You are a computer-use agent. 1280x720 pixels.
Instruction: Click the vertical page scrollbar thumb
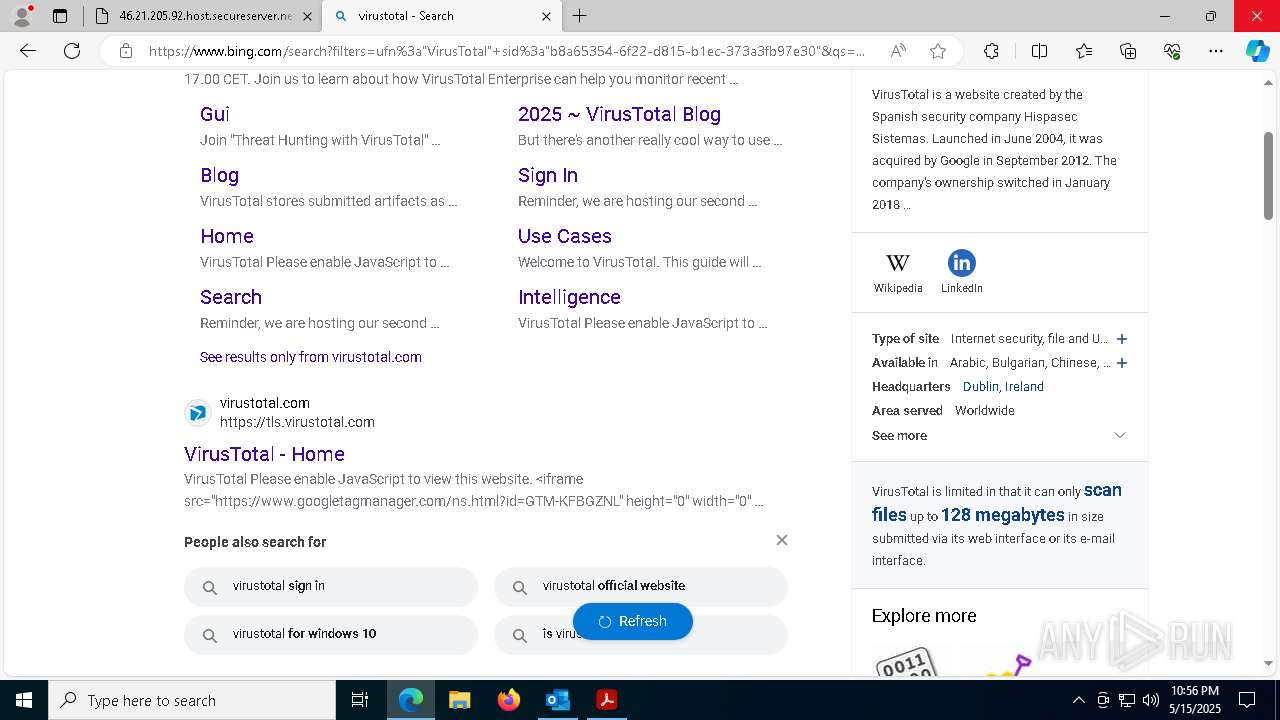[1269, 175]
